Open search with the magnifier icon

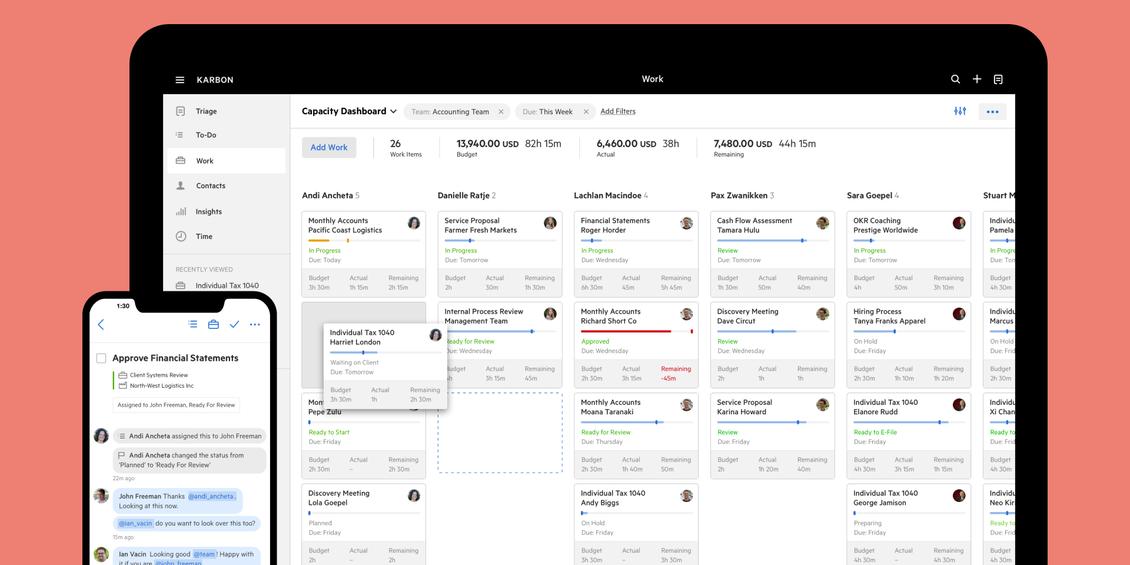pyautogui.click(x=955, y=79)
